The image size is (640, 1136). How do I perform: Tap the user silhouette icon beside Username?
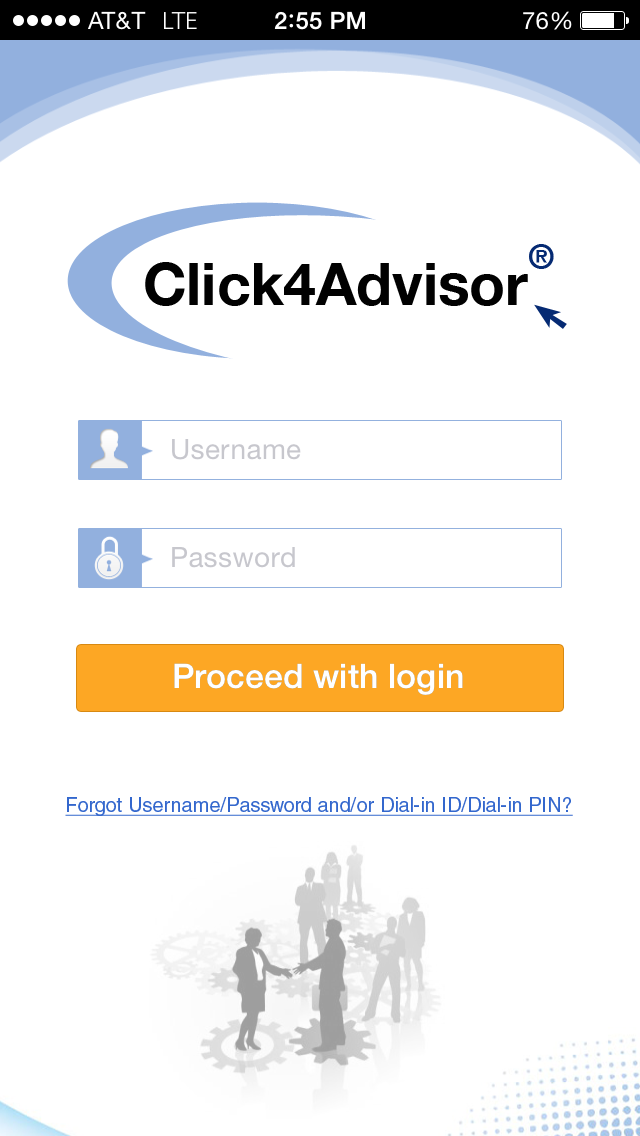click(x=109, y=450)
